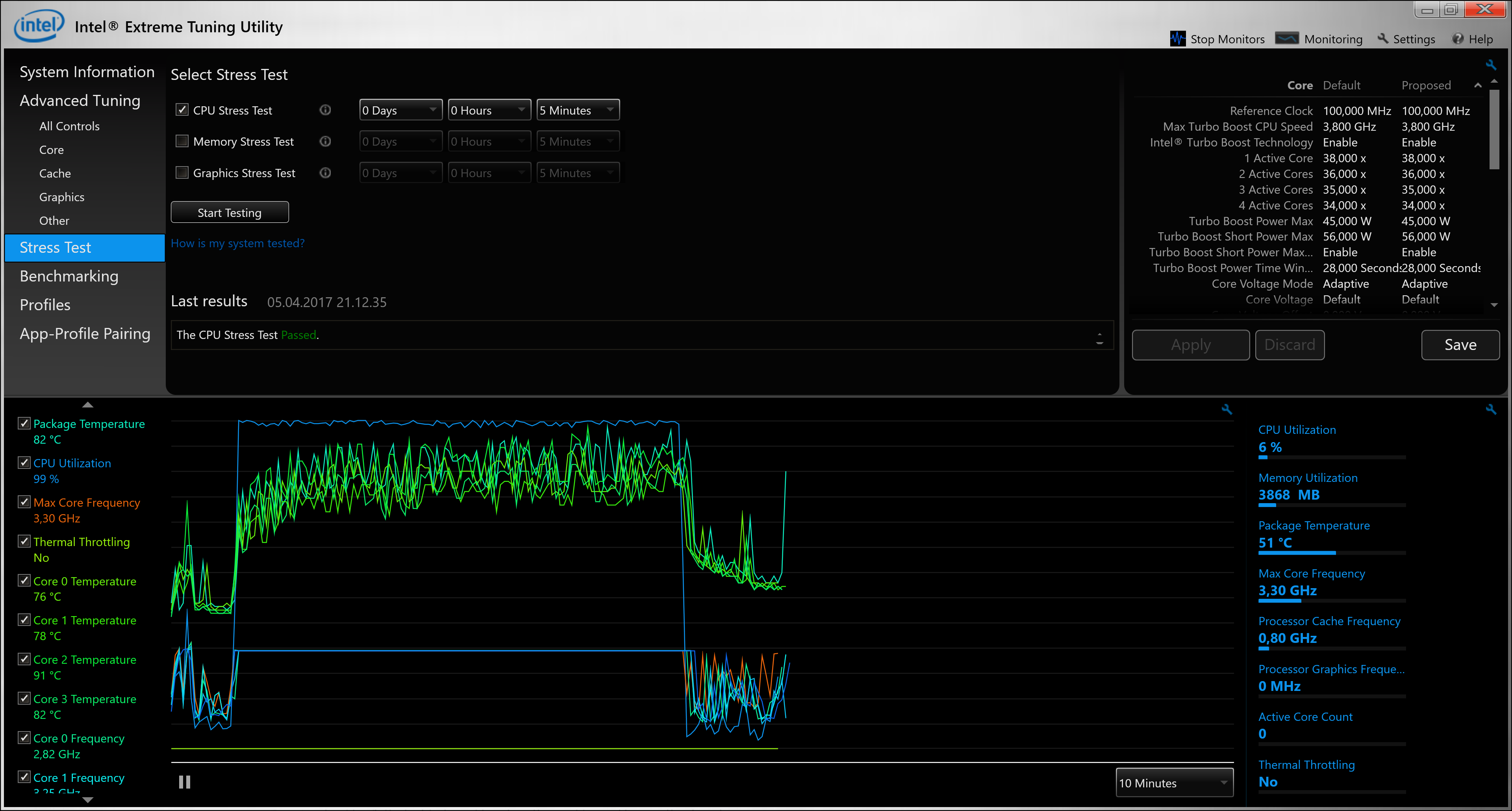Open App-Profile Pairing section

[85, 333]
